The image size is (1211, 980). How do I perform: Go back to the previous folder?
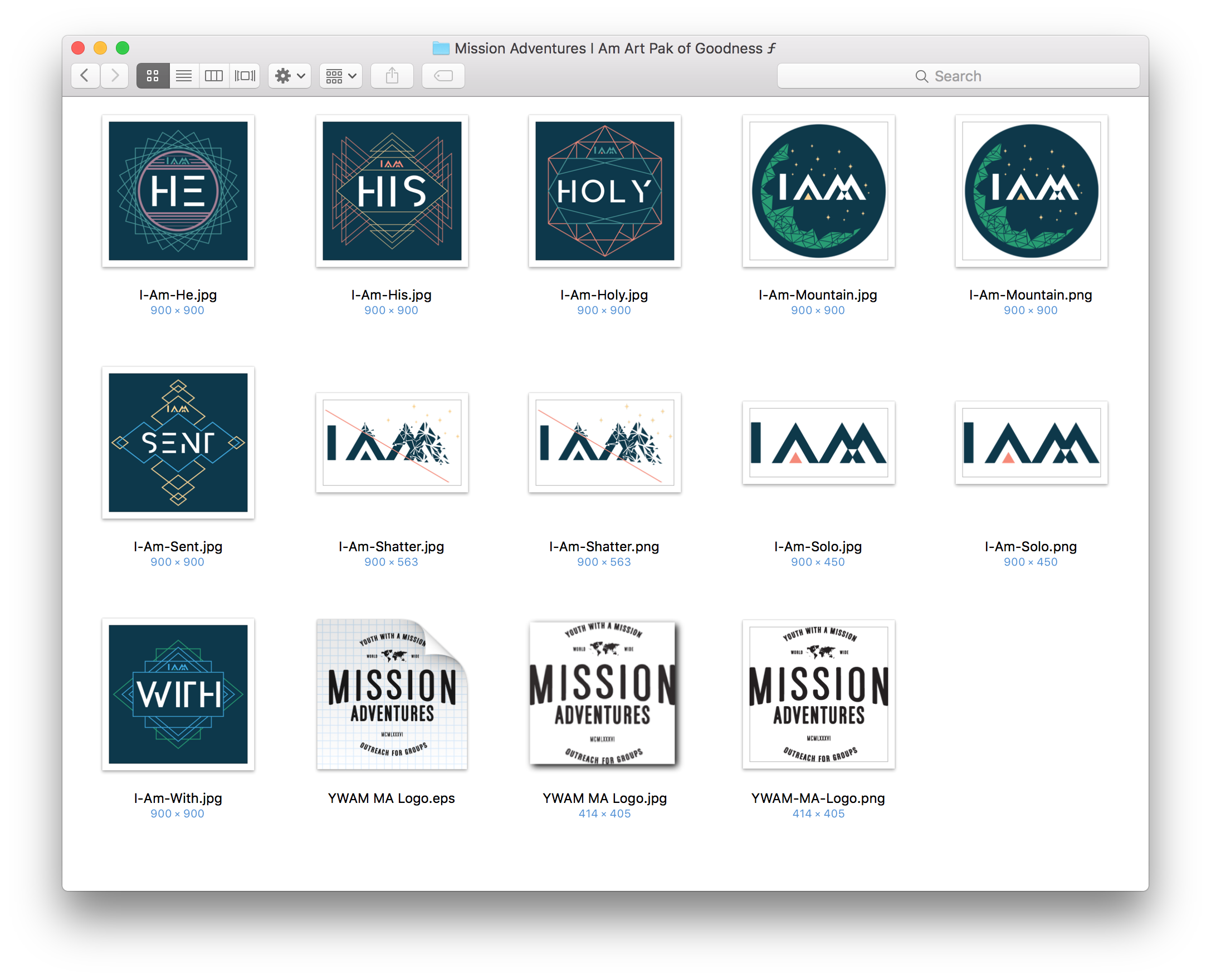[x=85, y=75]
